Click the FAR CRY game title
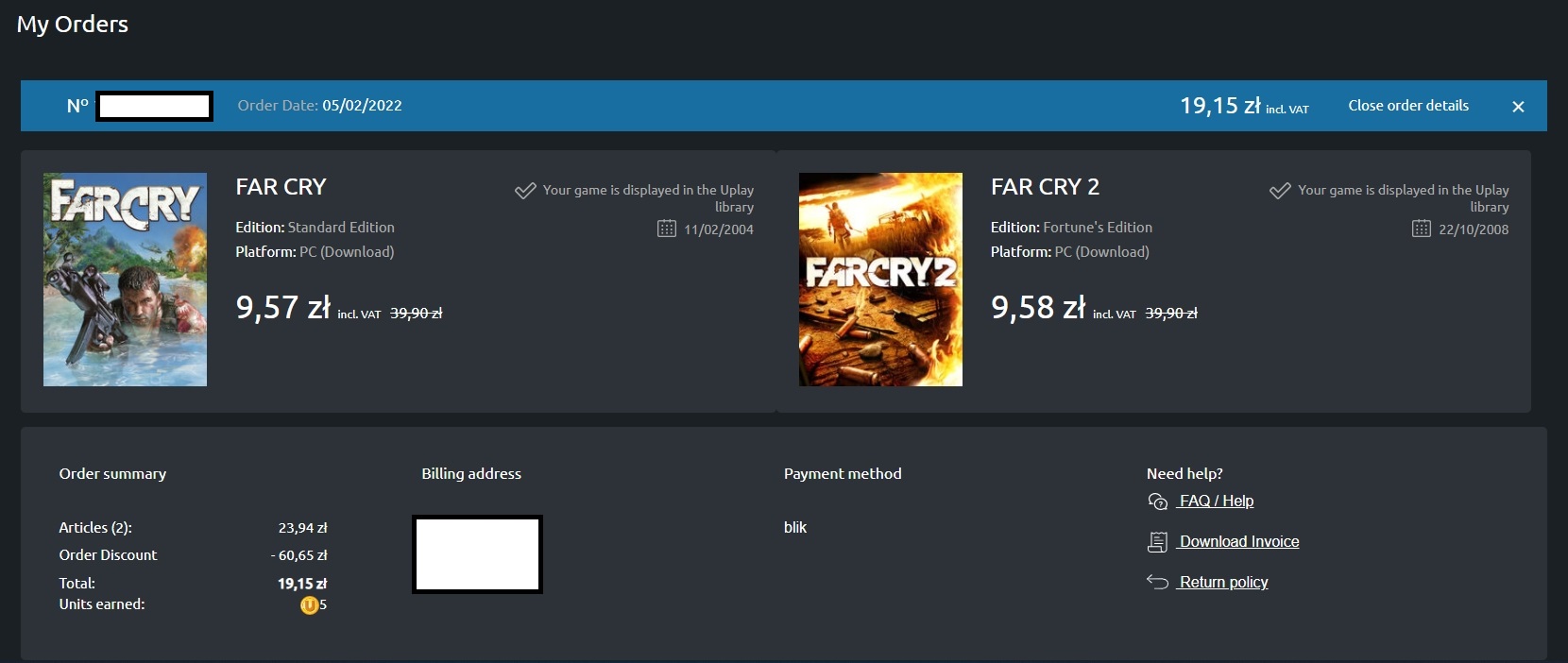Image resolution: width=1568 pixels, height=663 pixels. pyautogui.click(x=281, y=187)
